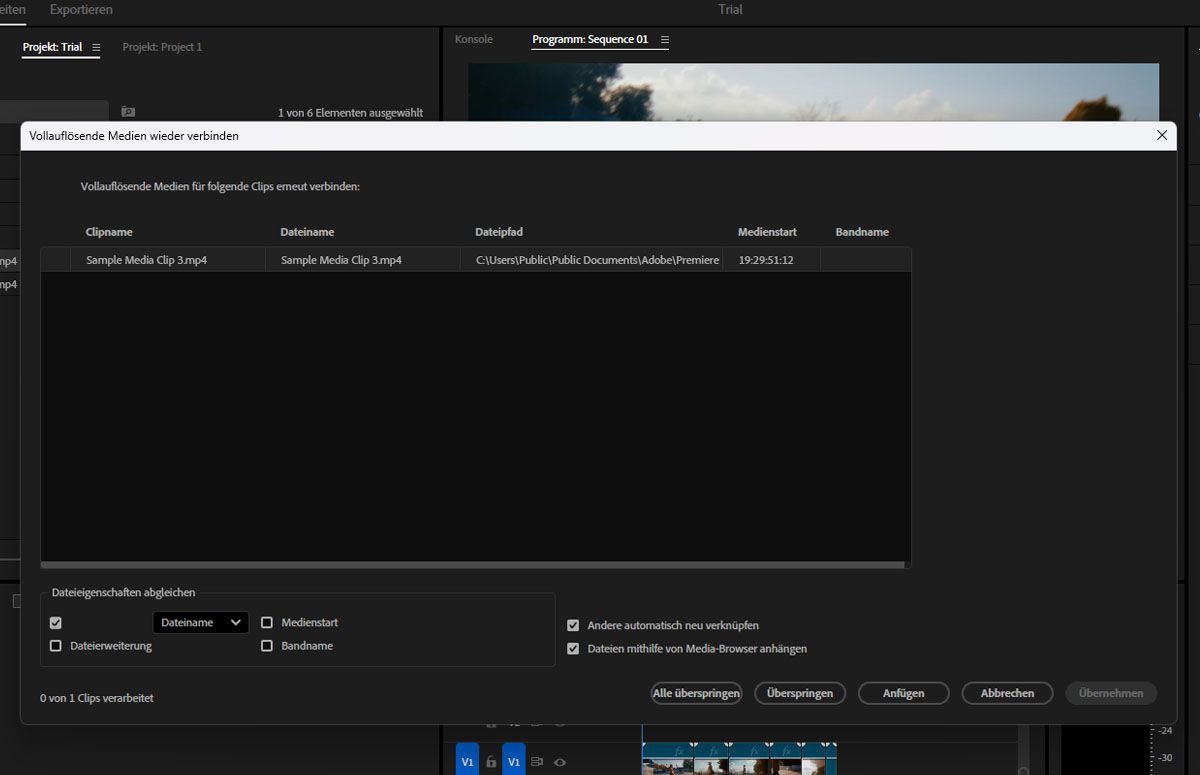Open the Programm: Sequence 01 panel menu icon
1200x775 pixels.
coord(665,40)
